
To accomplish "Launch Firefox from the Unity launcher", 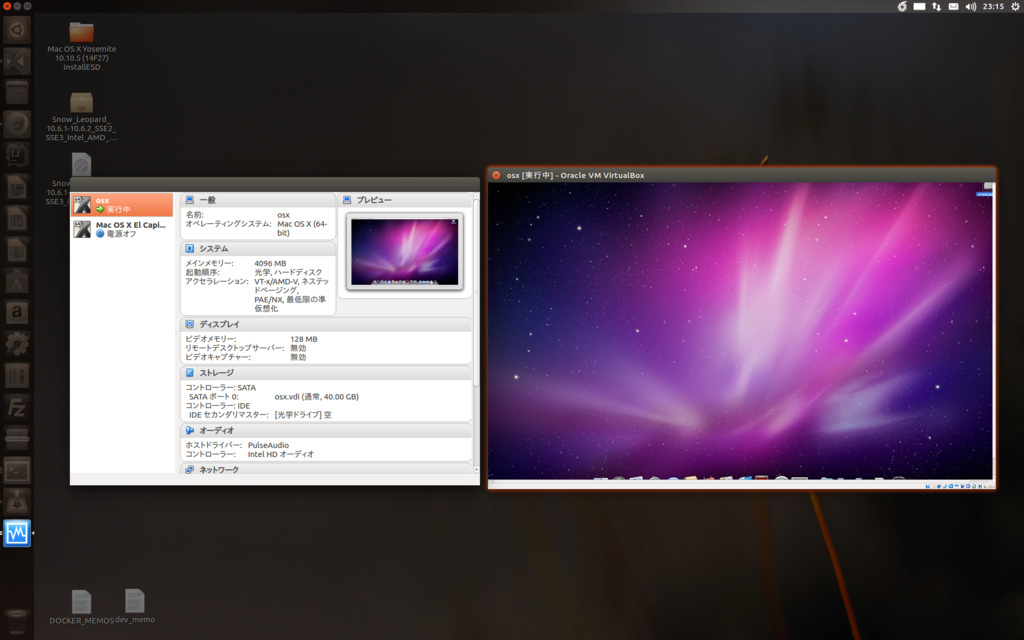I will pos(17,124).
